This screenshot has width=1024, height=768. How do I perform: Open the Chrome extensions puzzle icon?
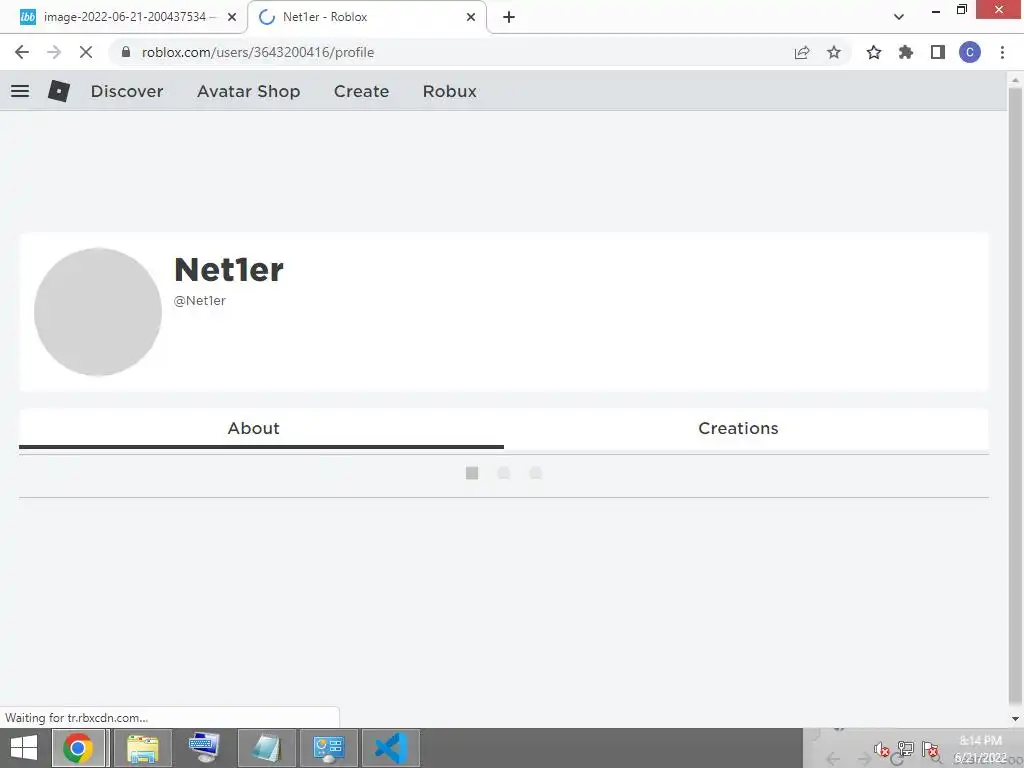(x=906, y=52)
